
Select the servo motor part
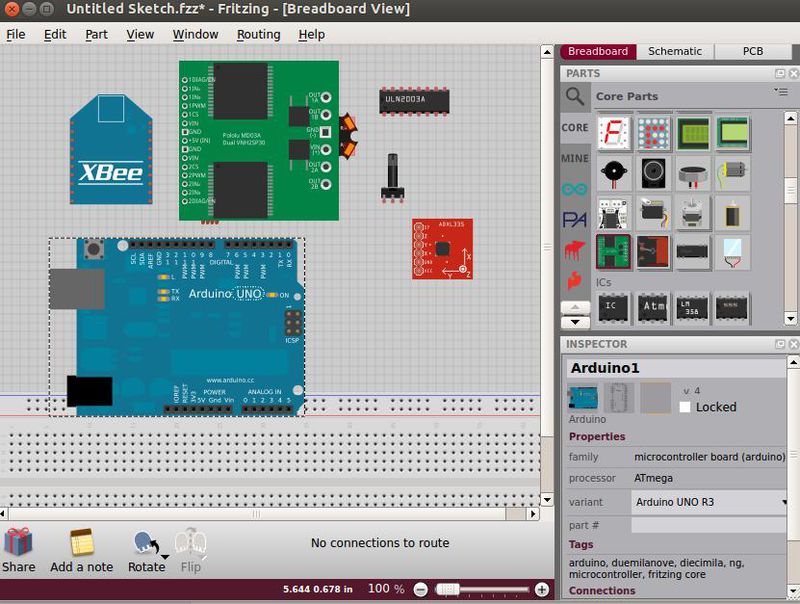653,214
